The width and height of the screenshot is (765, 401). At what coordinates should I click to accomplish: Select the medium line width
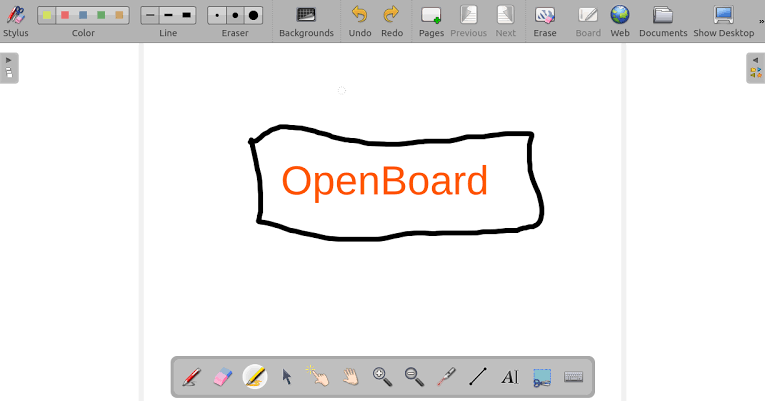point(168,16)
